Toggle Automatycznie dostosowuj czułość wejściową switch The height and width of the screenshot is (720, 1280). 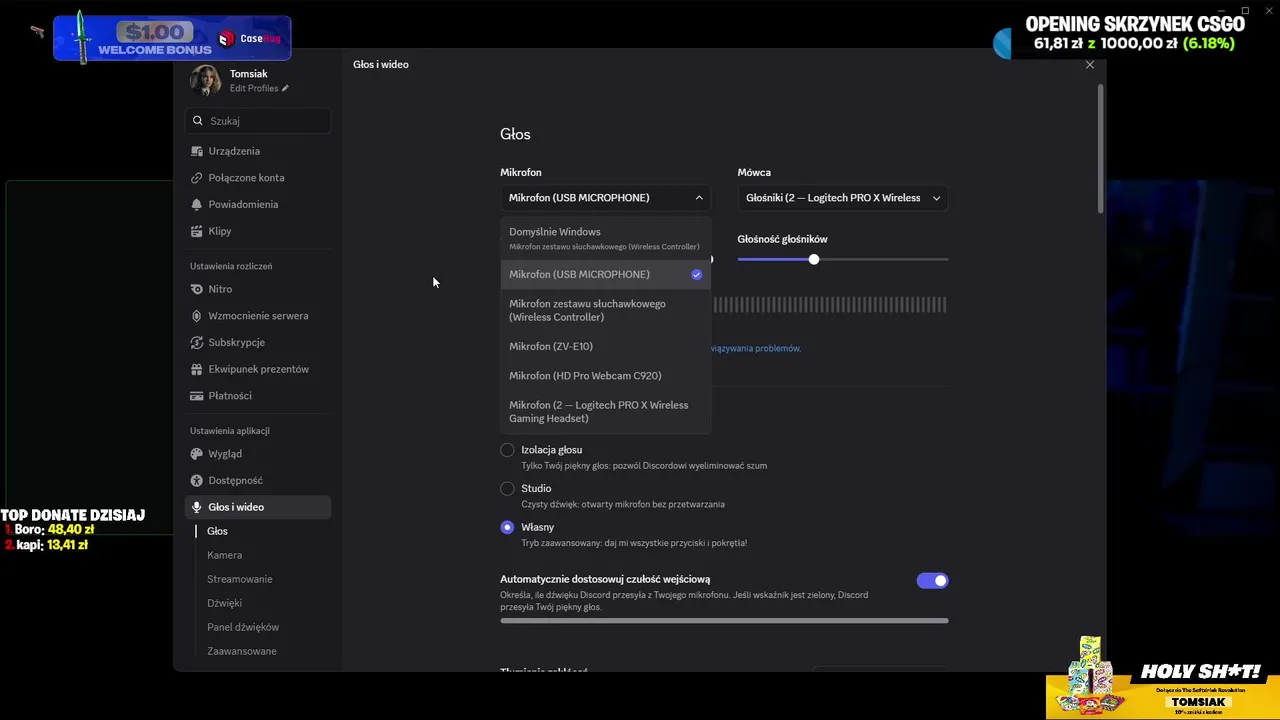pos(932,580)
